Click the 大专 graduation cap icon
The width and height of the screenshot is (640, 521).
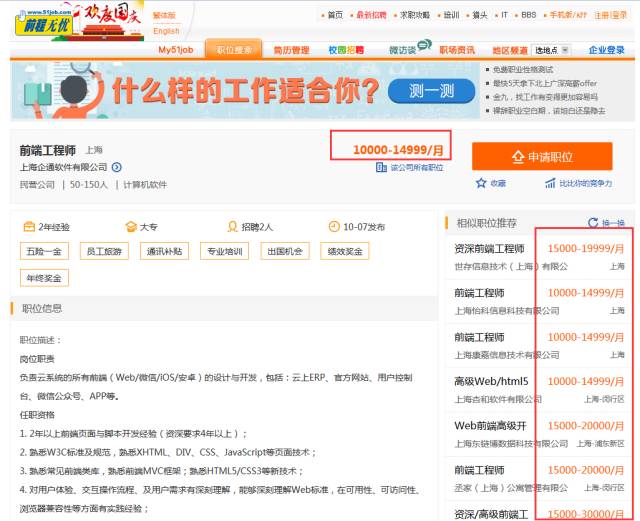click(x=131, y=227)
